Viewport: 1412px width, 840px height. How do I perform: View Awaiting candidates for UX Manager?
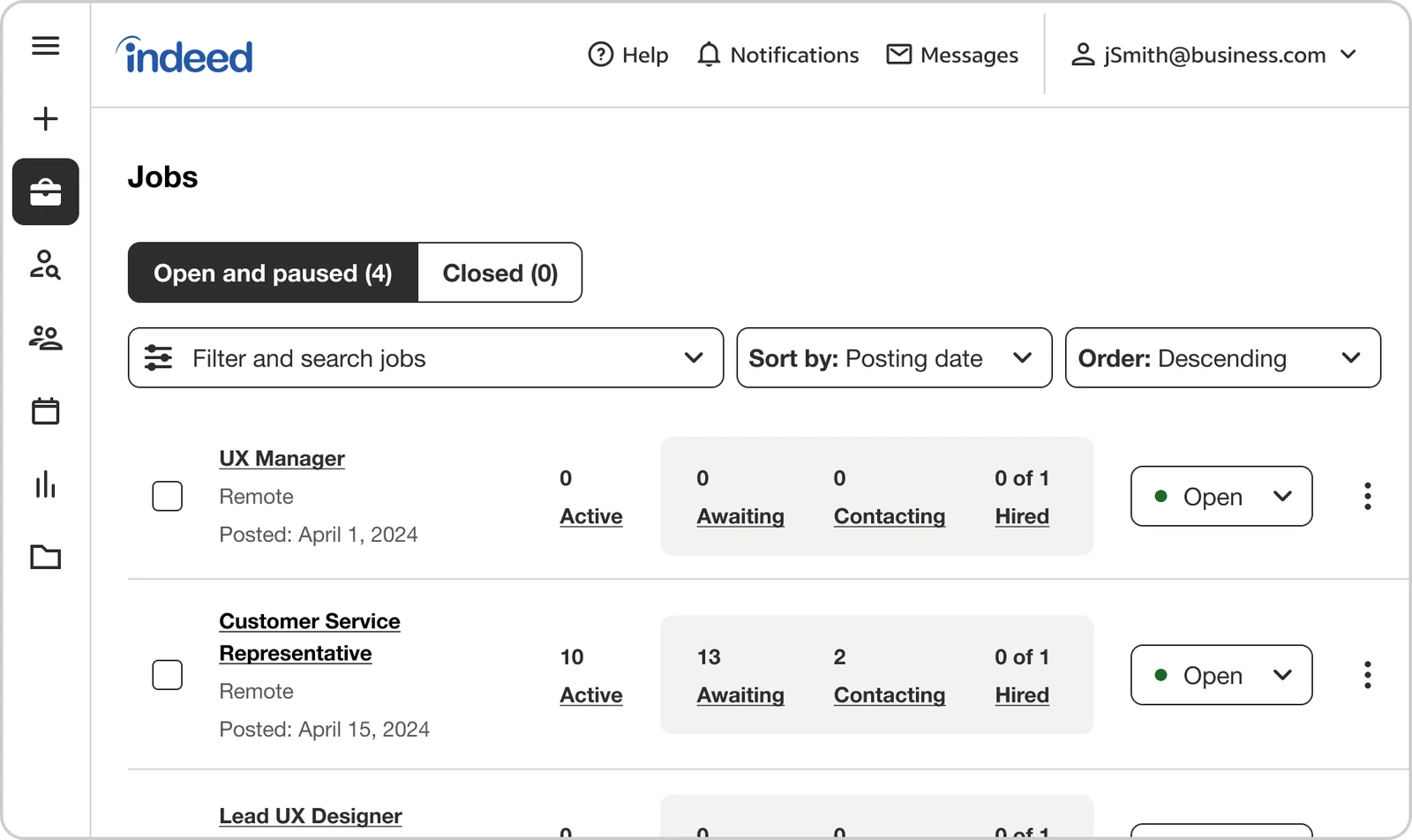click(740, 516)
